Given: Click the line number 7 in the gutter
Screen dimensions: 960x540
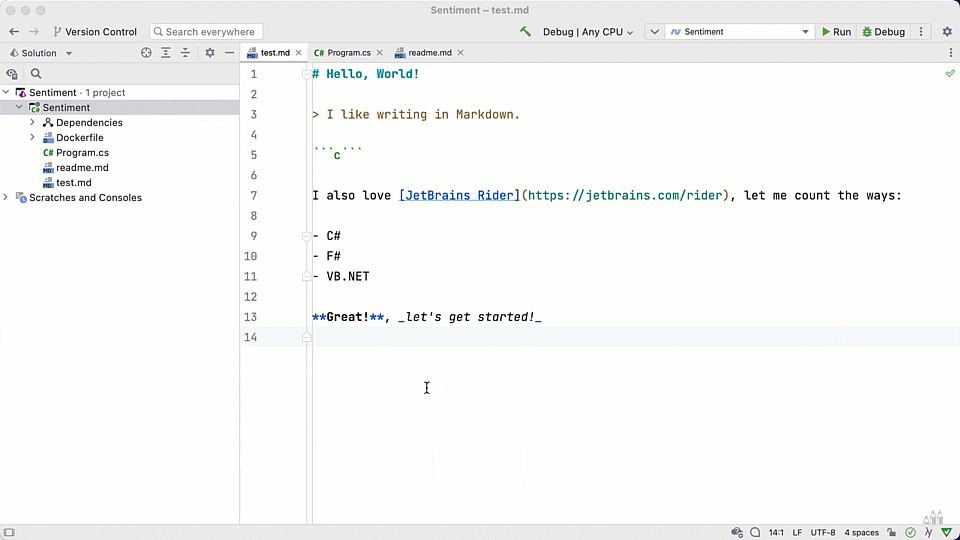Looking at the screenshot, I should pyautogui.click(x=253, y=196).
